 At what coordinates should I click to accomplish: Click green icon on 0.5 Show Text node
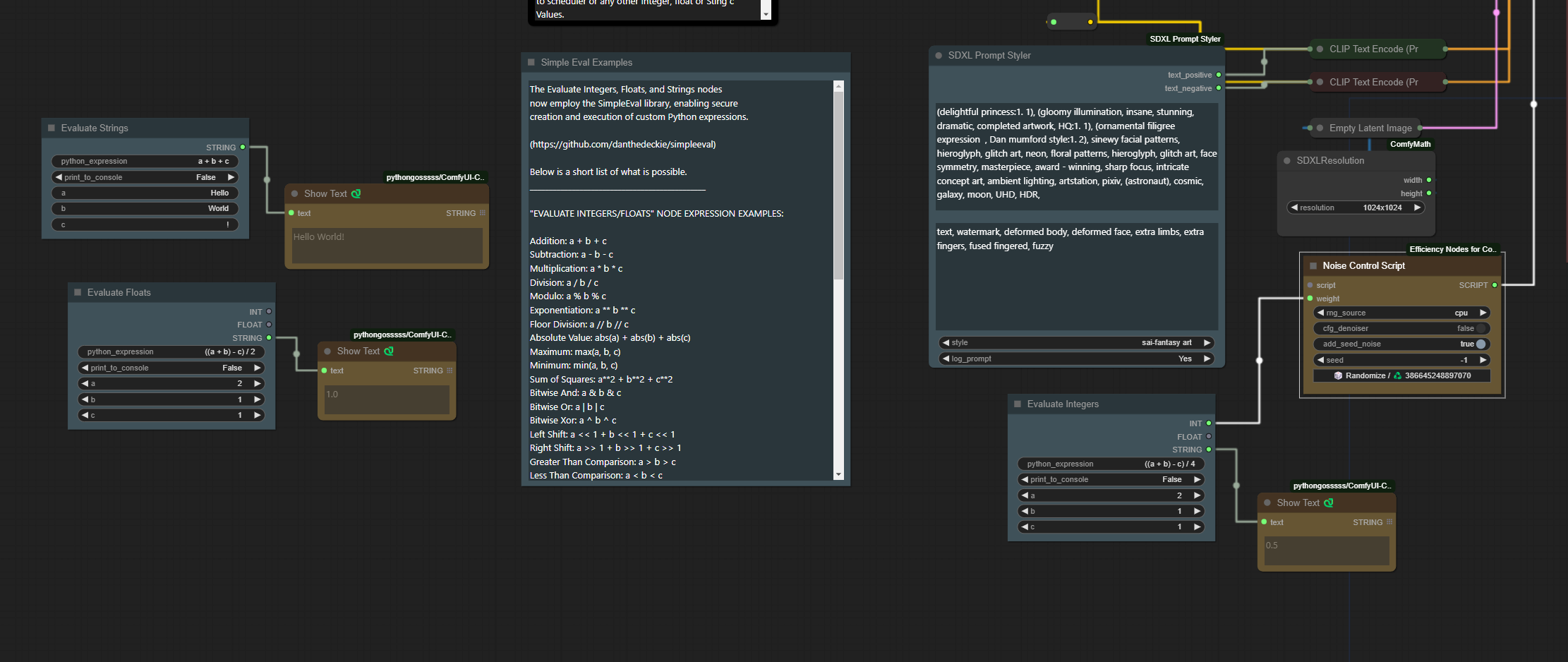pos(1329,502)
